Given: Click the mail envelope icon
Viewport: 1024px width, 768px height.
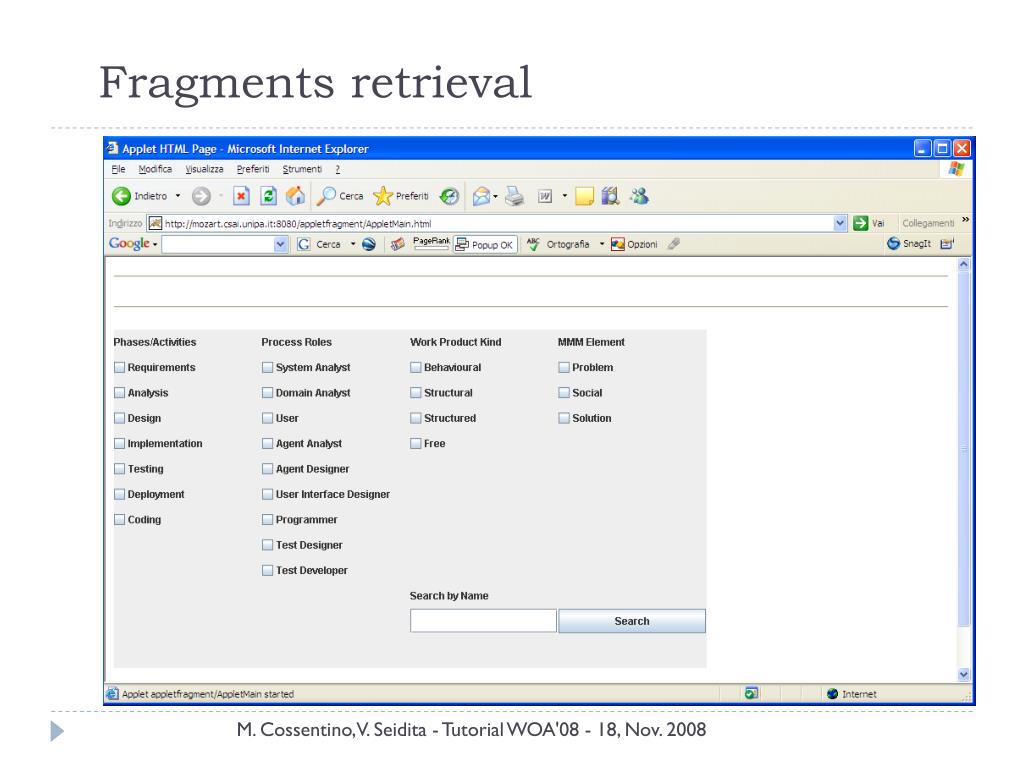Looking at the screenshot, I should pyautogui.click(x=481, y=196).
